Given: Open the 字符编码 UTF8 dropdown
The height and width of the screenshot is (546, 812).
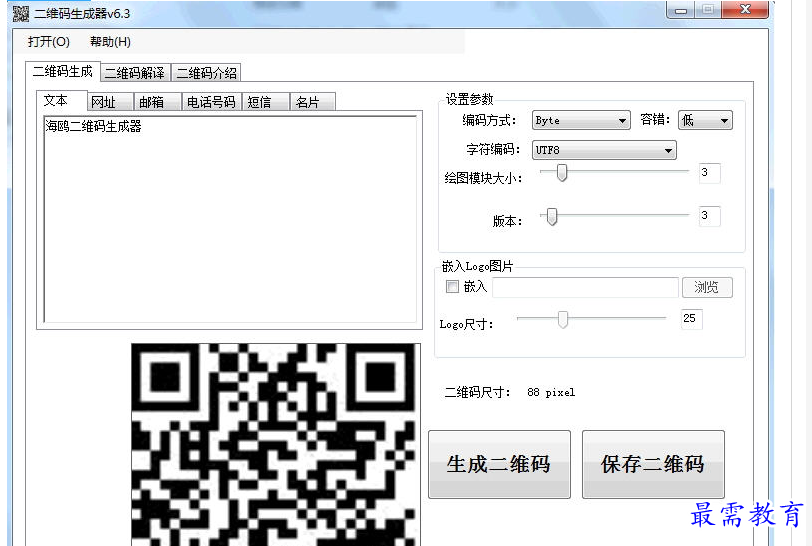Looking at the screenshot, I should click(604, 150).
